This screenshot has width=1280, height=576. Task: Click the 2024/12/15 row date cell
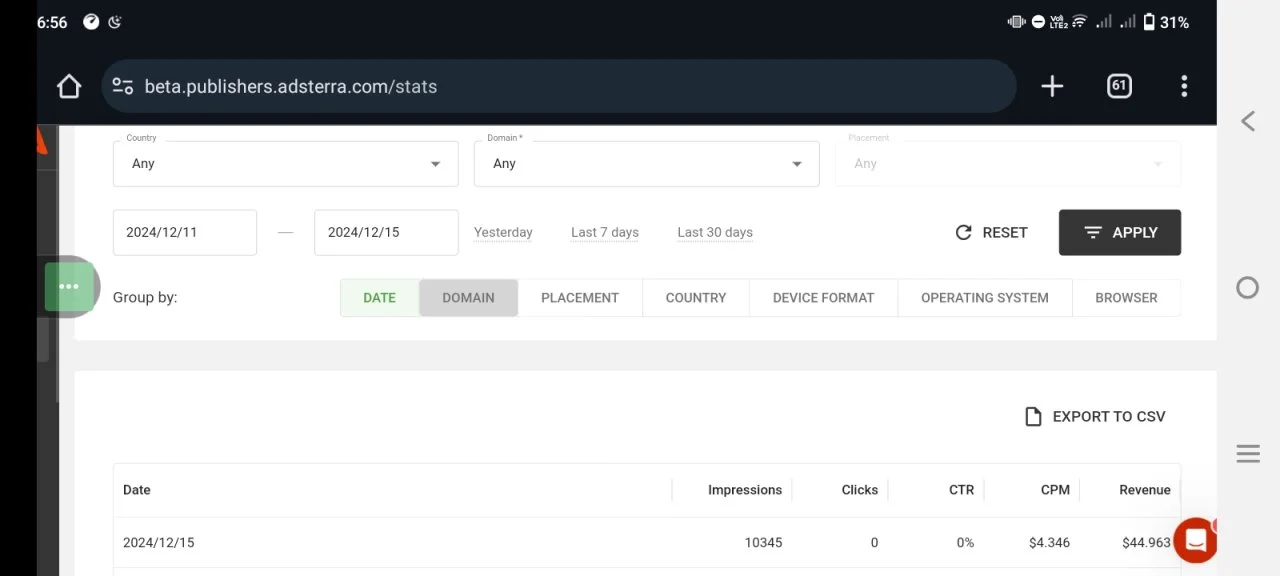pos(159,543)
